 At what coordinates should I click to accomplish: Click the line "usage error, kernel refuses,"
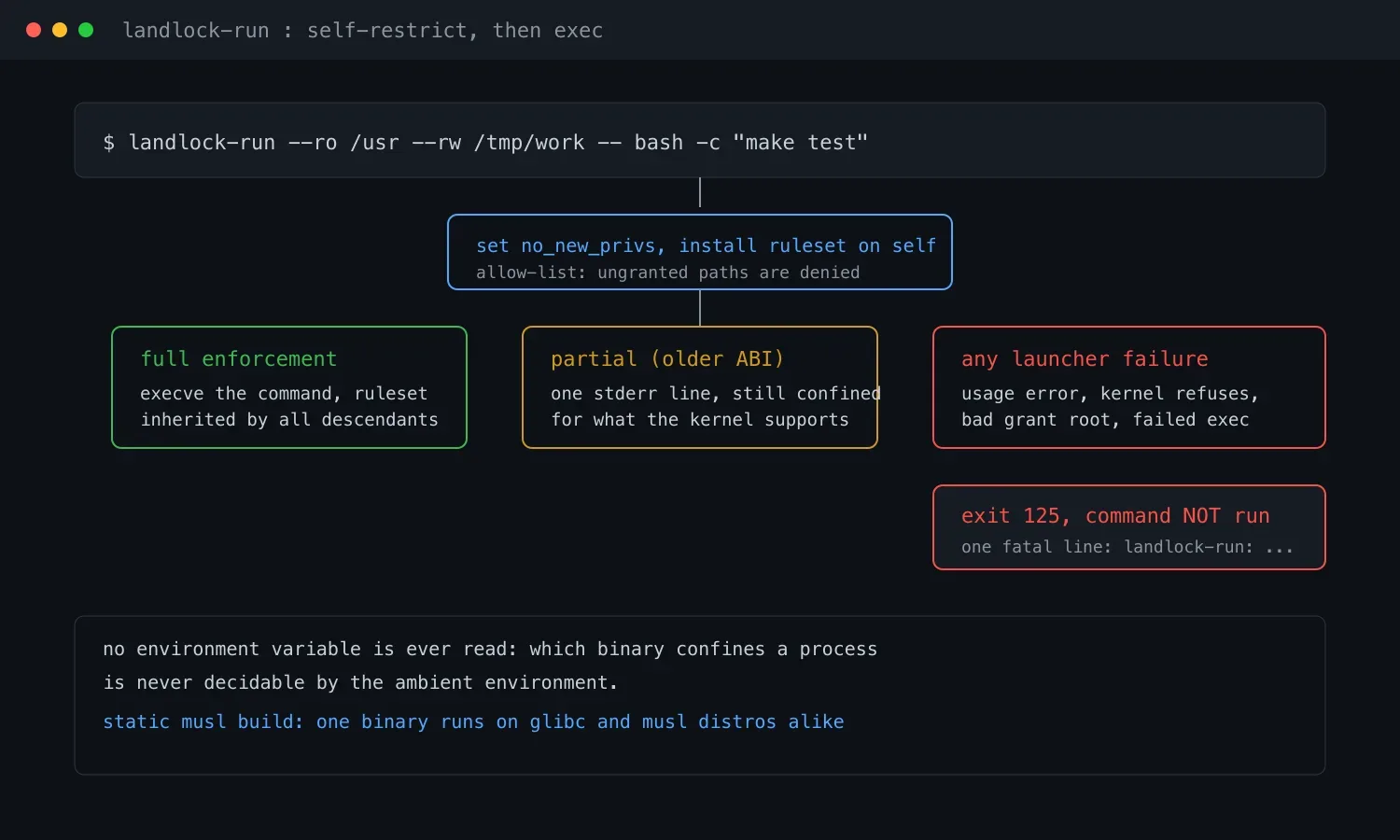1110,394
